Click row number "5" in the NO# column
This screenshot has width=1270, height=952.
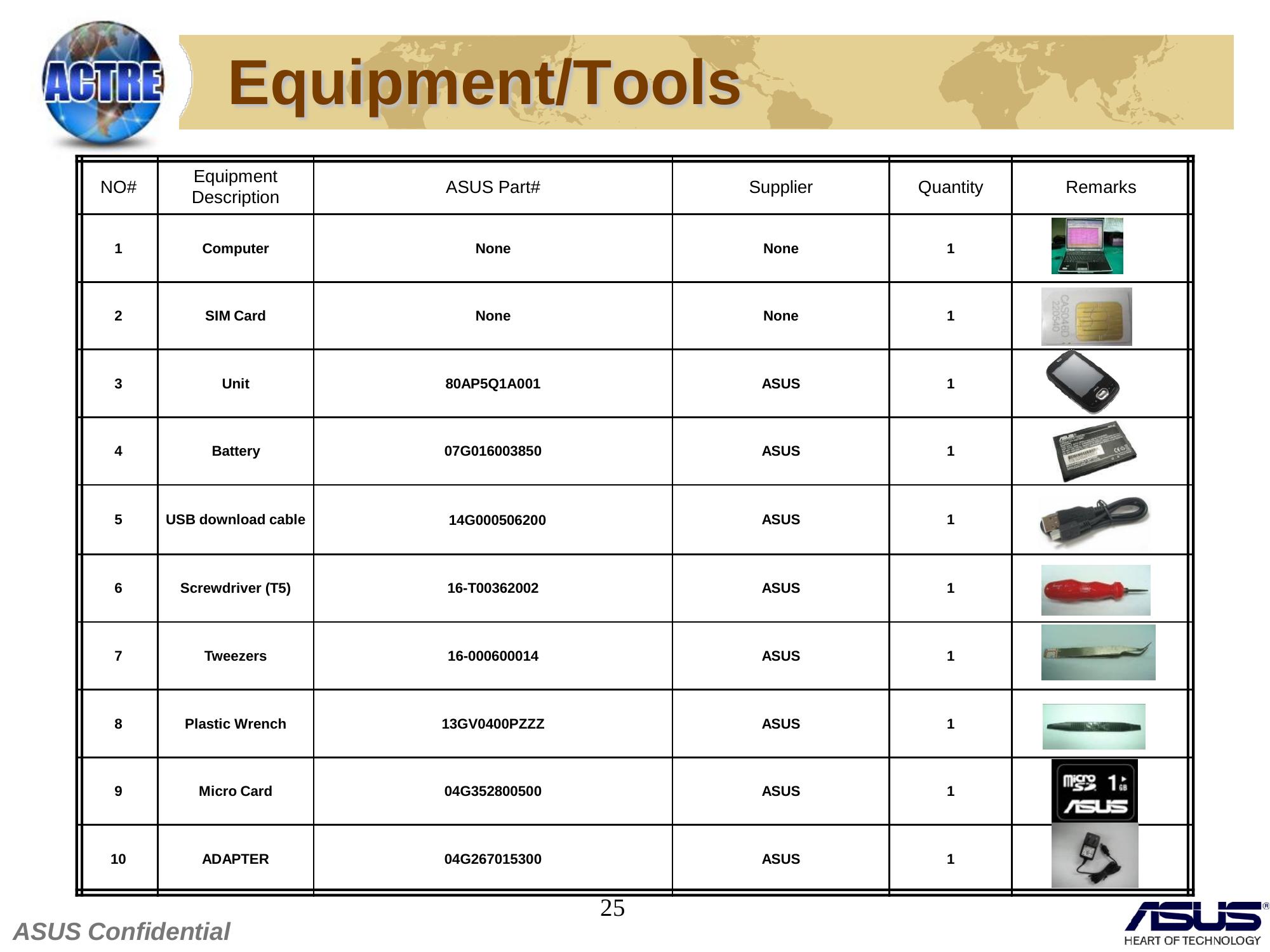(118, 520)
